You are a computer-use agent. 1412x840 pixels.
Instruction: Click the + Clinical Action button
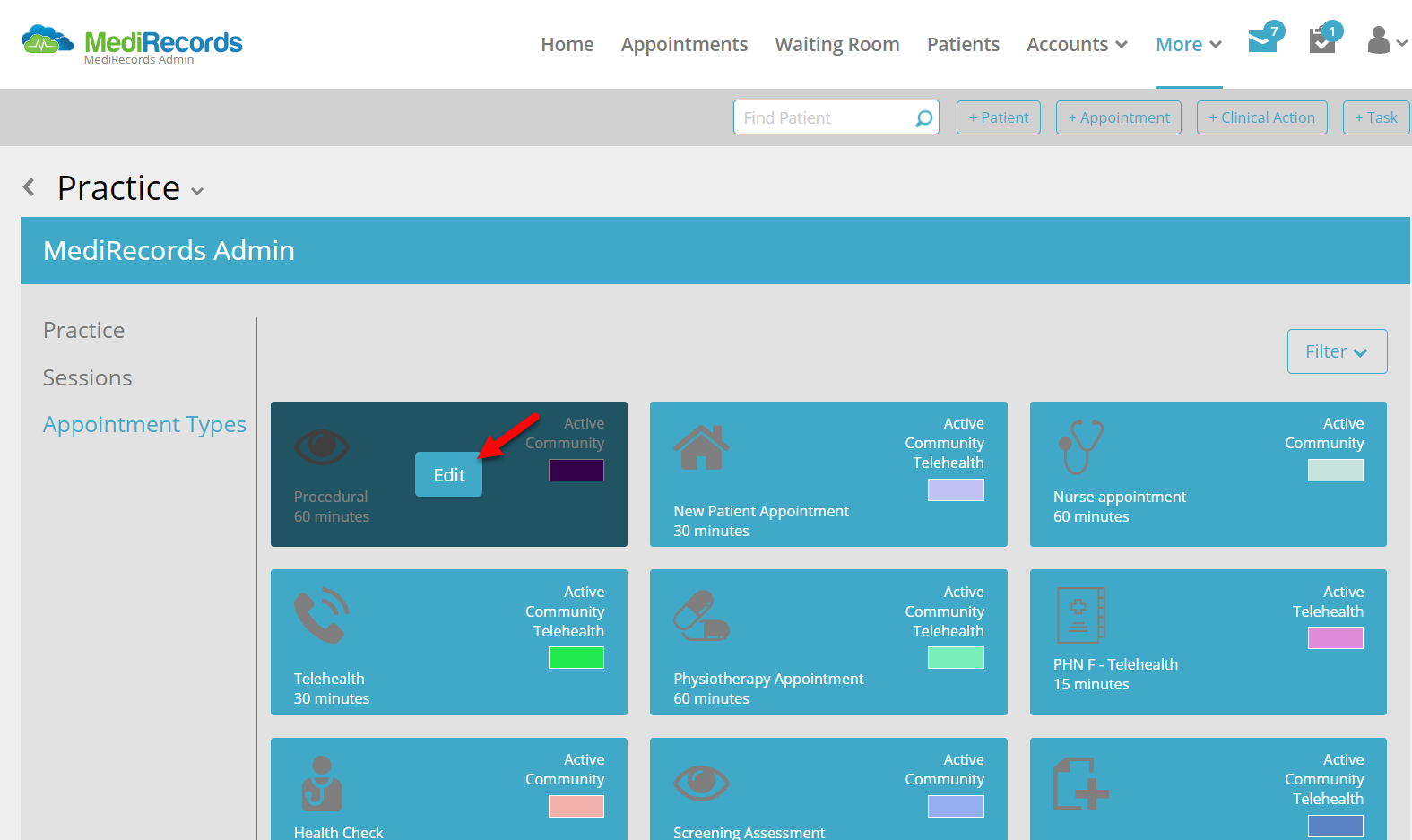pos(1262,117)
